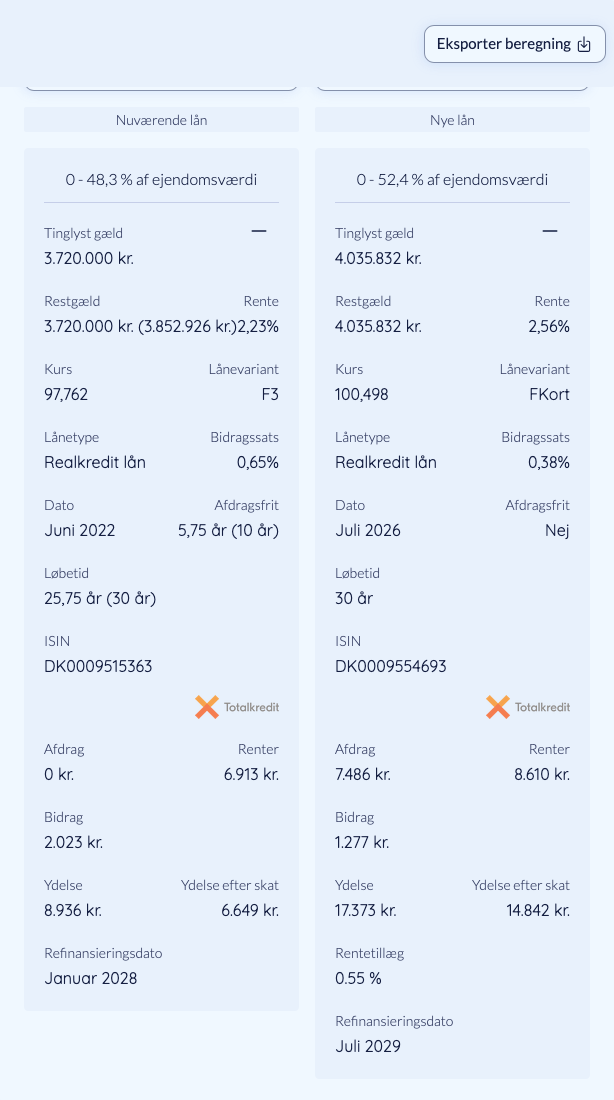
Task: Click the new loan Rentetillæg 0.55 % value
Action: coord(359,979)
